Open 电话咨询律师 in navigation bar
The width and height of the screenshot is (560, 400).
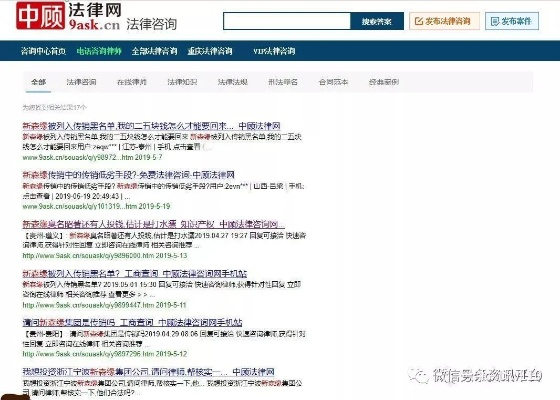[x=99, y=51]
